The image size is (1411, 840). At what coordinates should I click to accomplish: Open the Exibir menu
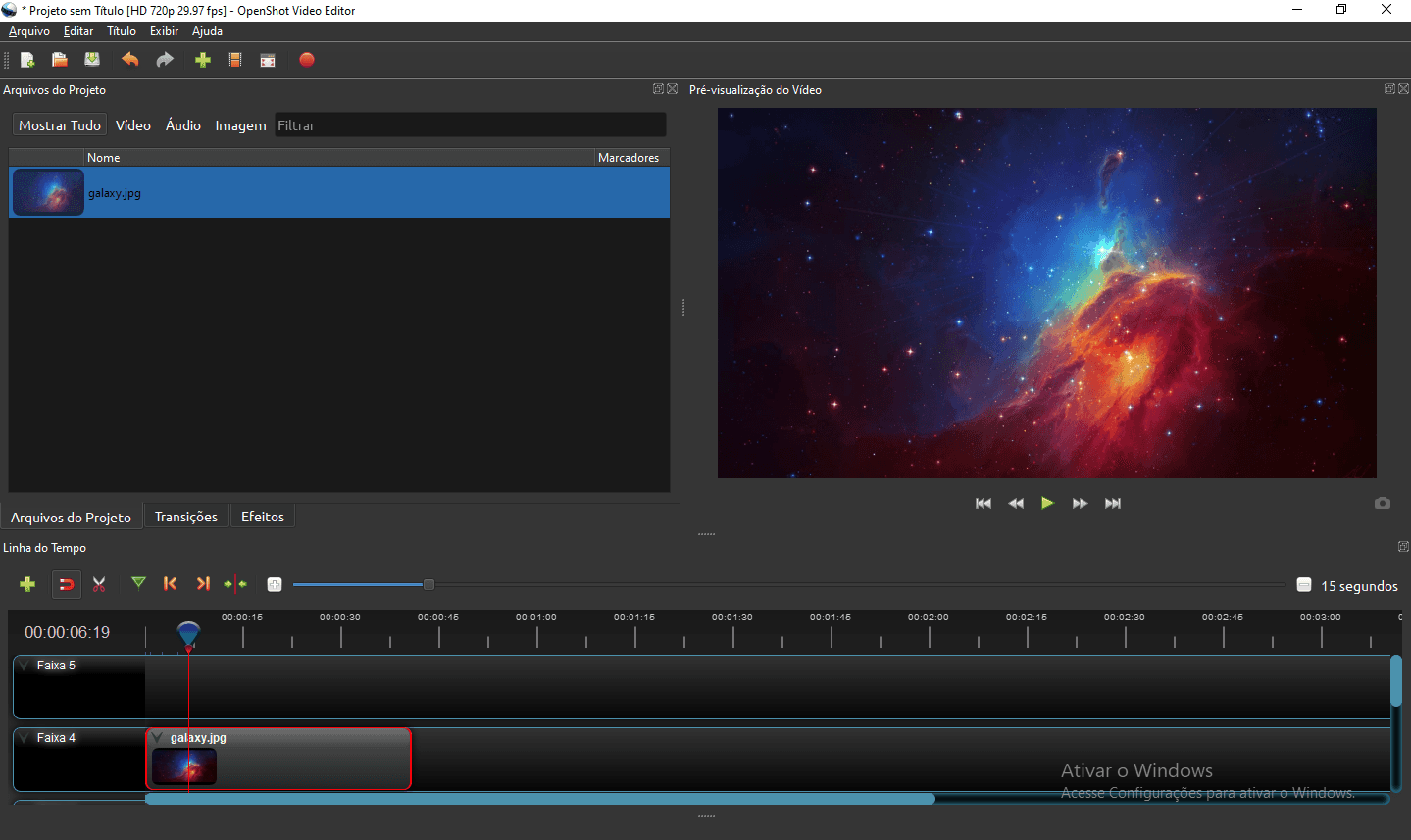pos(164,31)
